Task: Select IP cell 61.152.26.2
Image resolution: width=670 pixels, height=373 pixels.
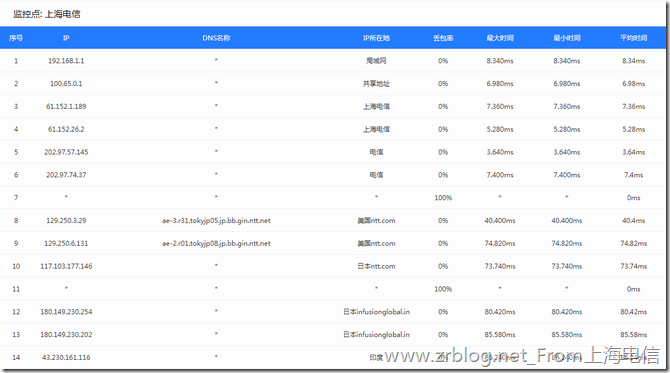Action: (66, 129)
